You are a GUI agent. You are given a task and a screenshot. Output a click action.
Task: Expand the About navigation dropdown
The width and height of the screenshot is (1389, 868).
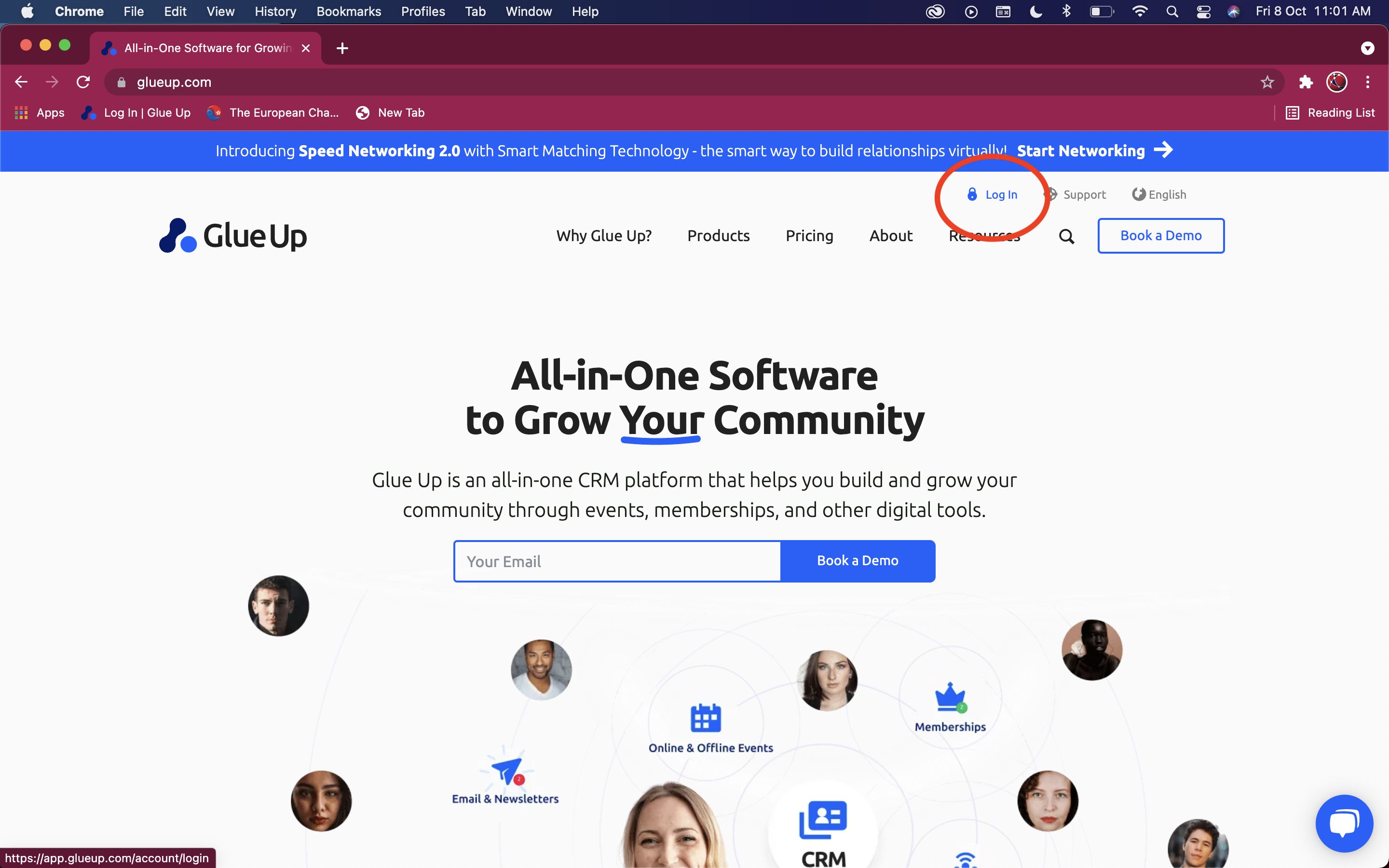tap(891, 235)
